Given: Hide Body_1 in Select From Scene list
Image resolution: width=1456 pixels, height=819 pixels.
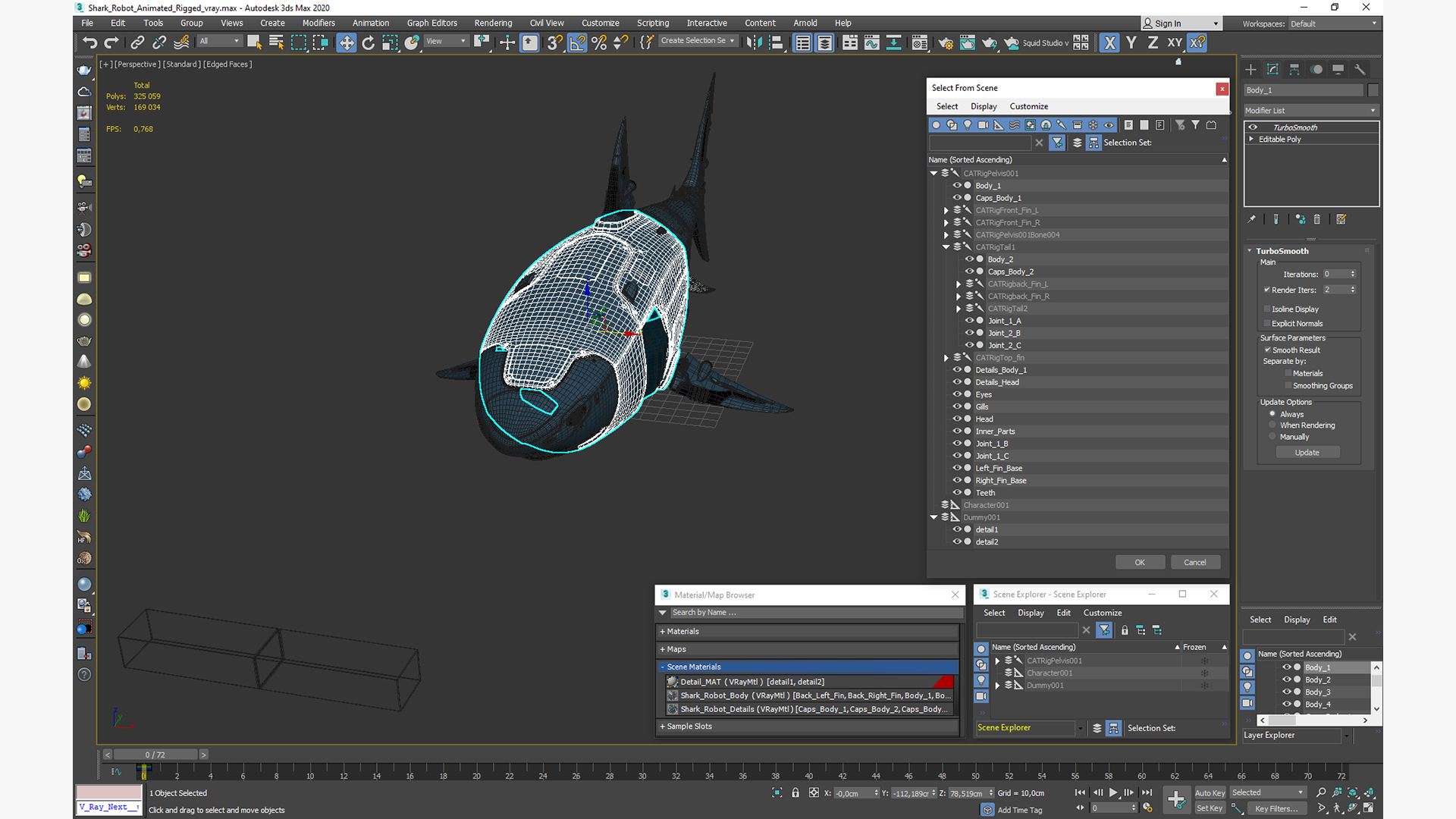Looking at the screenshot, I should click(x=957, y=185).
